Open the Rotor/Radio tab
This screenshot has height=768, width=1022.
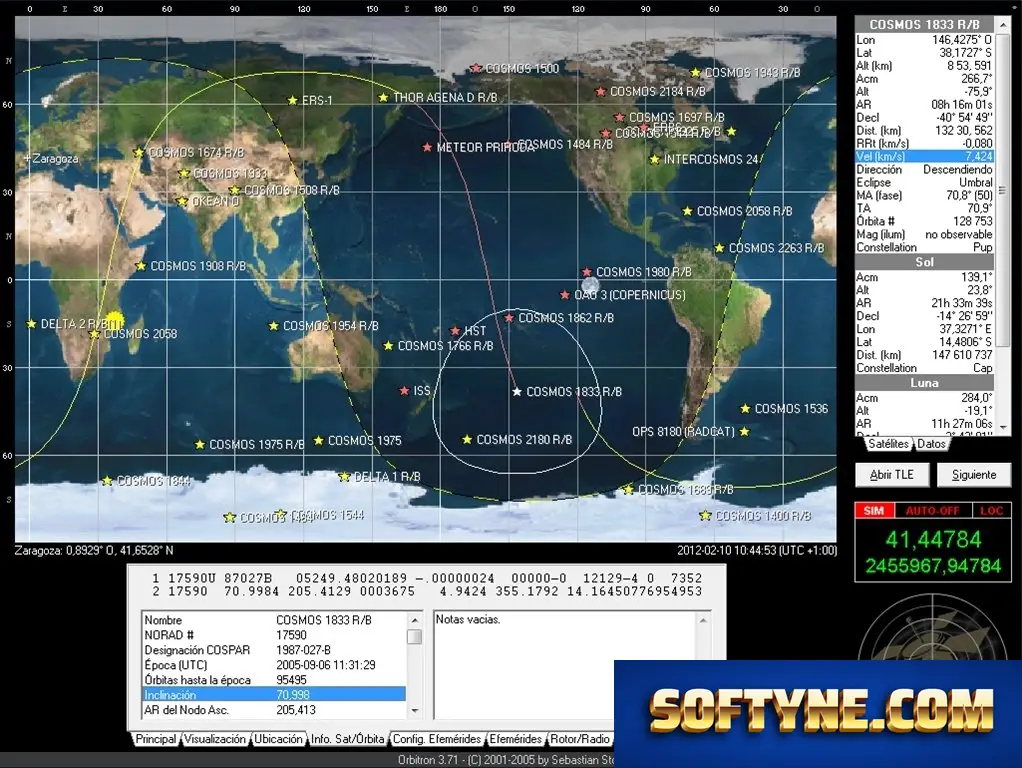[x=579, y=739]
